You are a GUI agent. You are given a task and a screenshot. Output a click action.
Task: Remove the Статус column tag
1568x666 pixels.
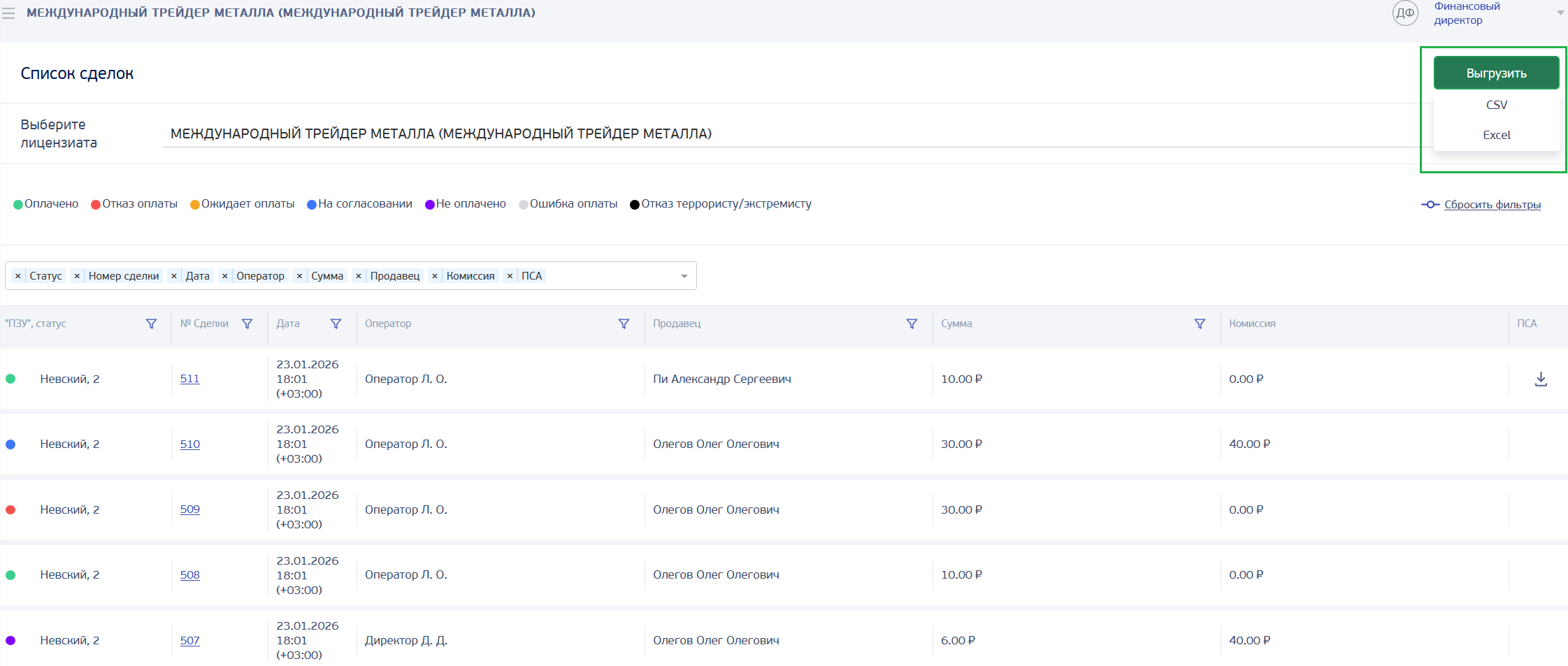pos(18,276)
